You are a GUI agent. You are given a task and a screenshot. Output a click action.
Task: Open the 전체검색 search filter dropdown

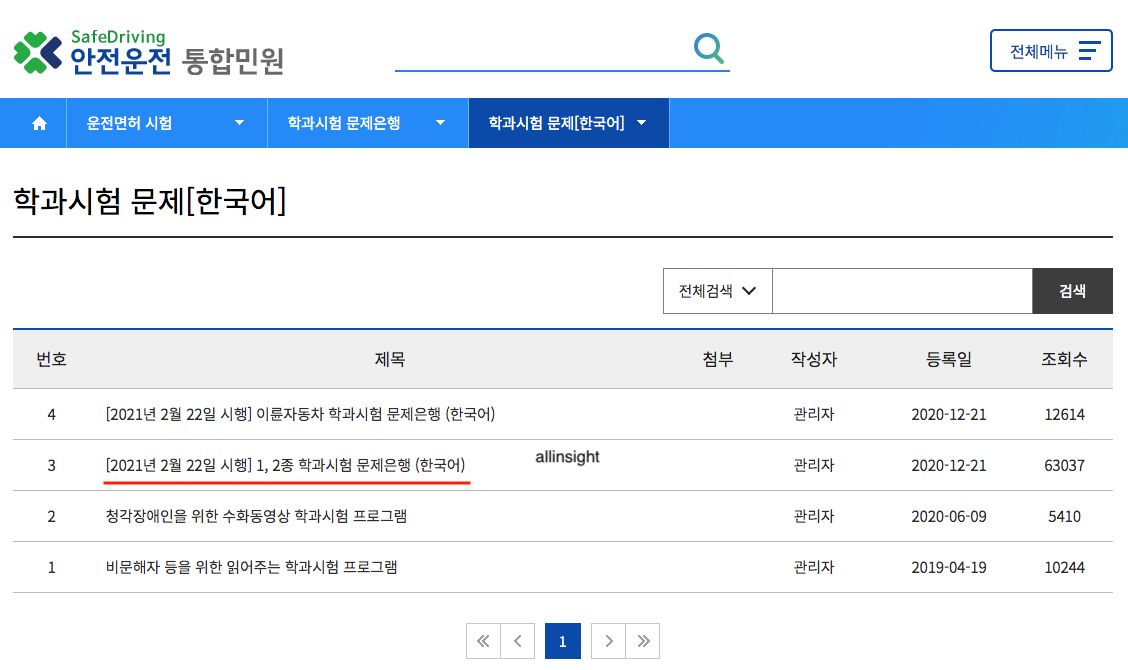[717, 290]
